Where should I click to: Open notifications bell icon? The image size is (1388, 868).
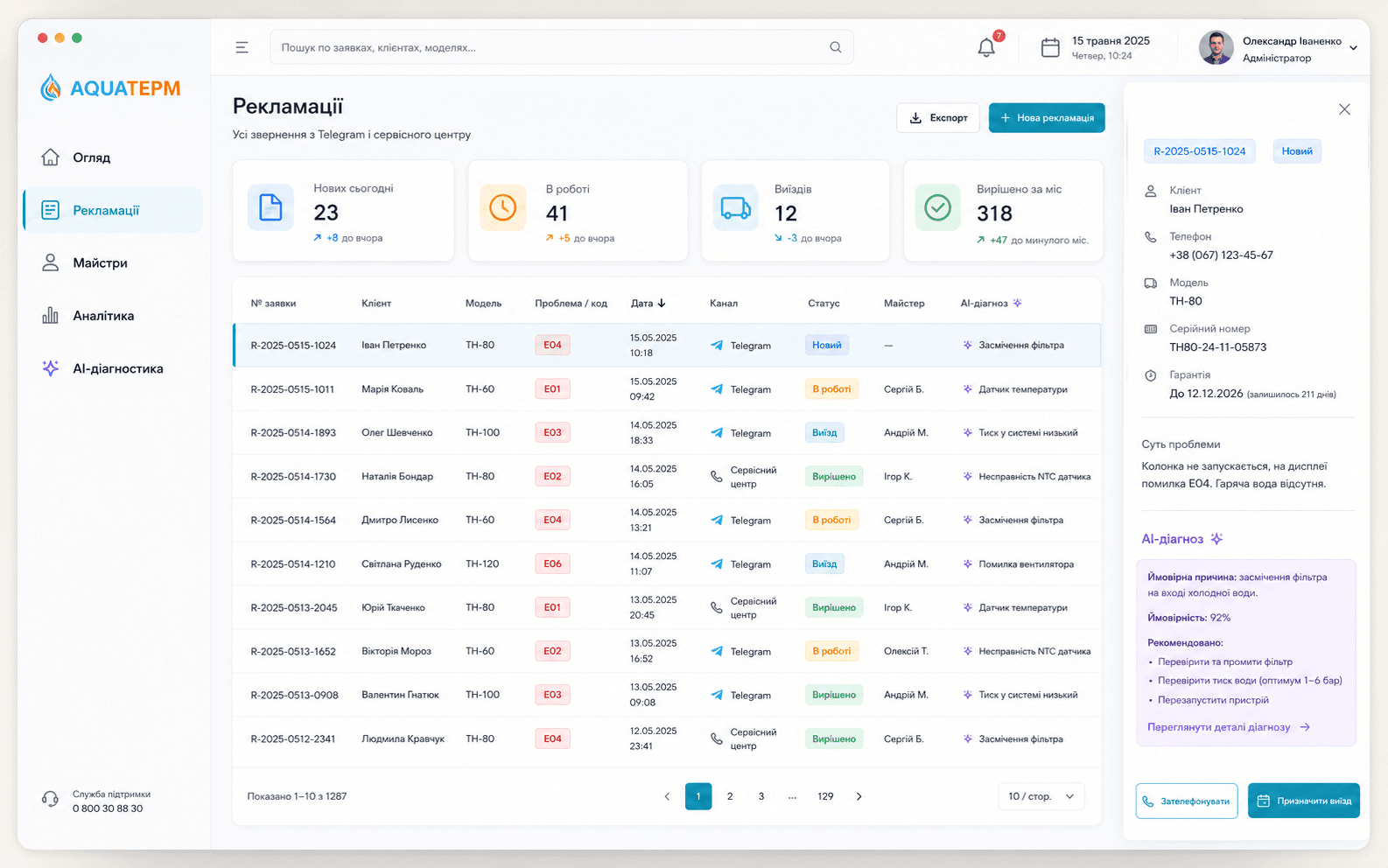coord(986,47)
